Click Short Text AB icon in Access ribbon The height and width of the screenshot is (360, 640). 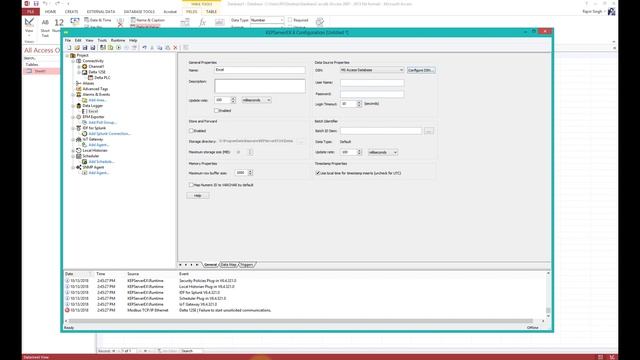[x=45, y=22]
